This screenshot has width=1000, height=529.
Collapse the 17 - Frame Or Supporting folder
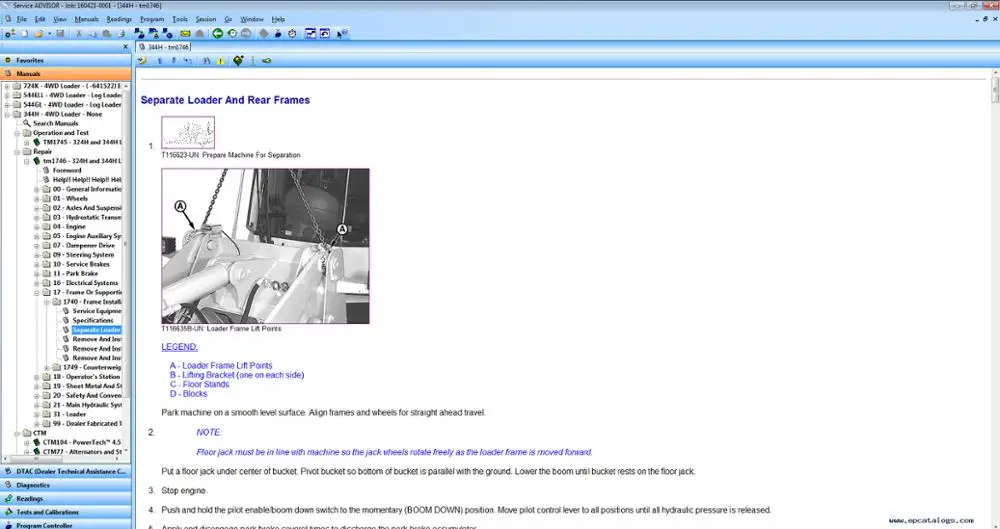(37, 292)
